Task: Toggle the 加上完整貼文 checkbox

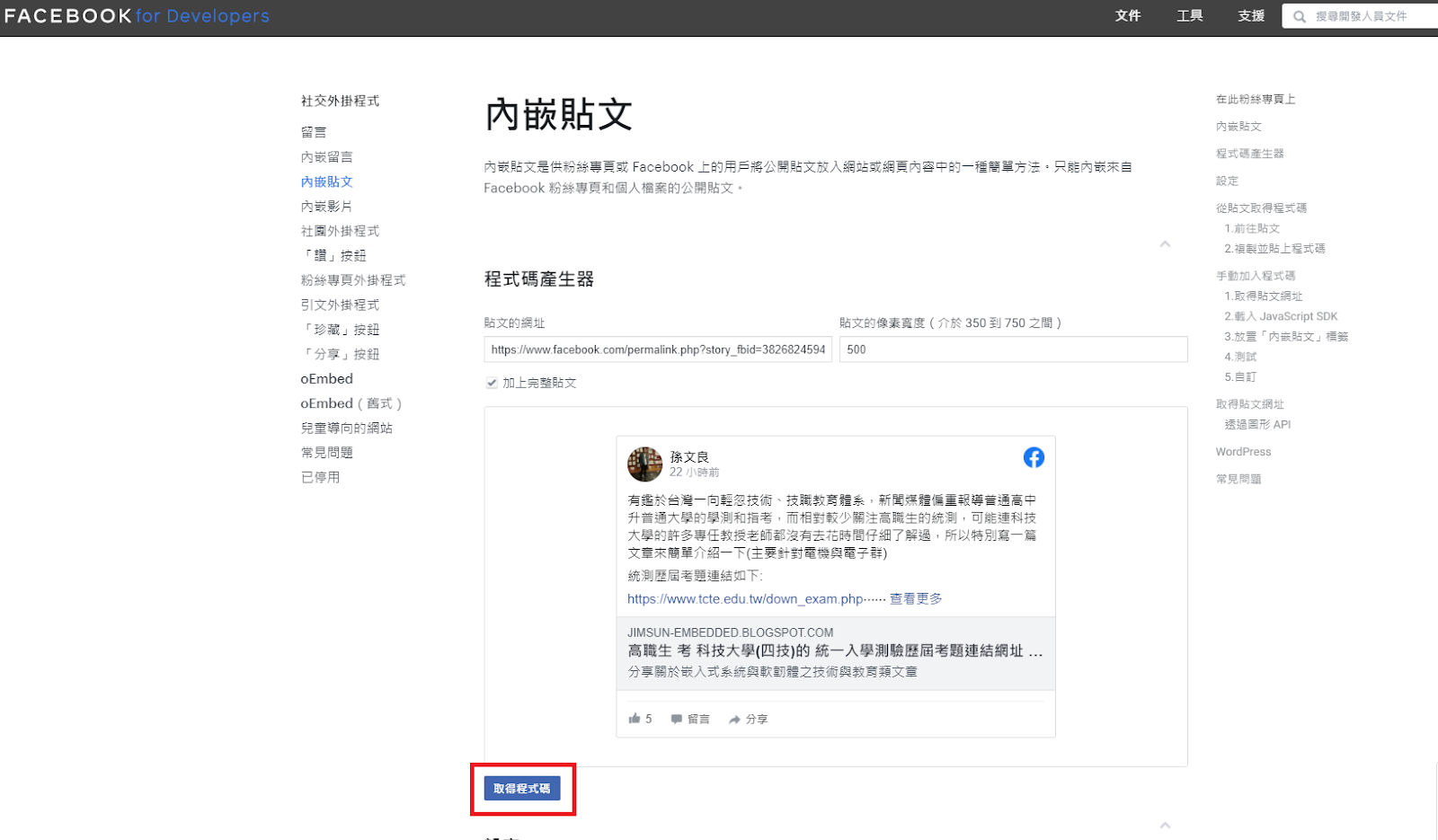Action: (492, 383)
